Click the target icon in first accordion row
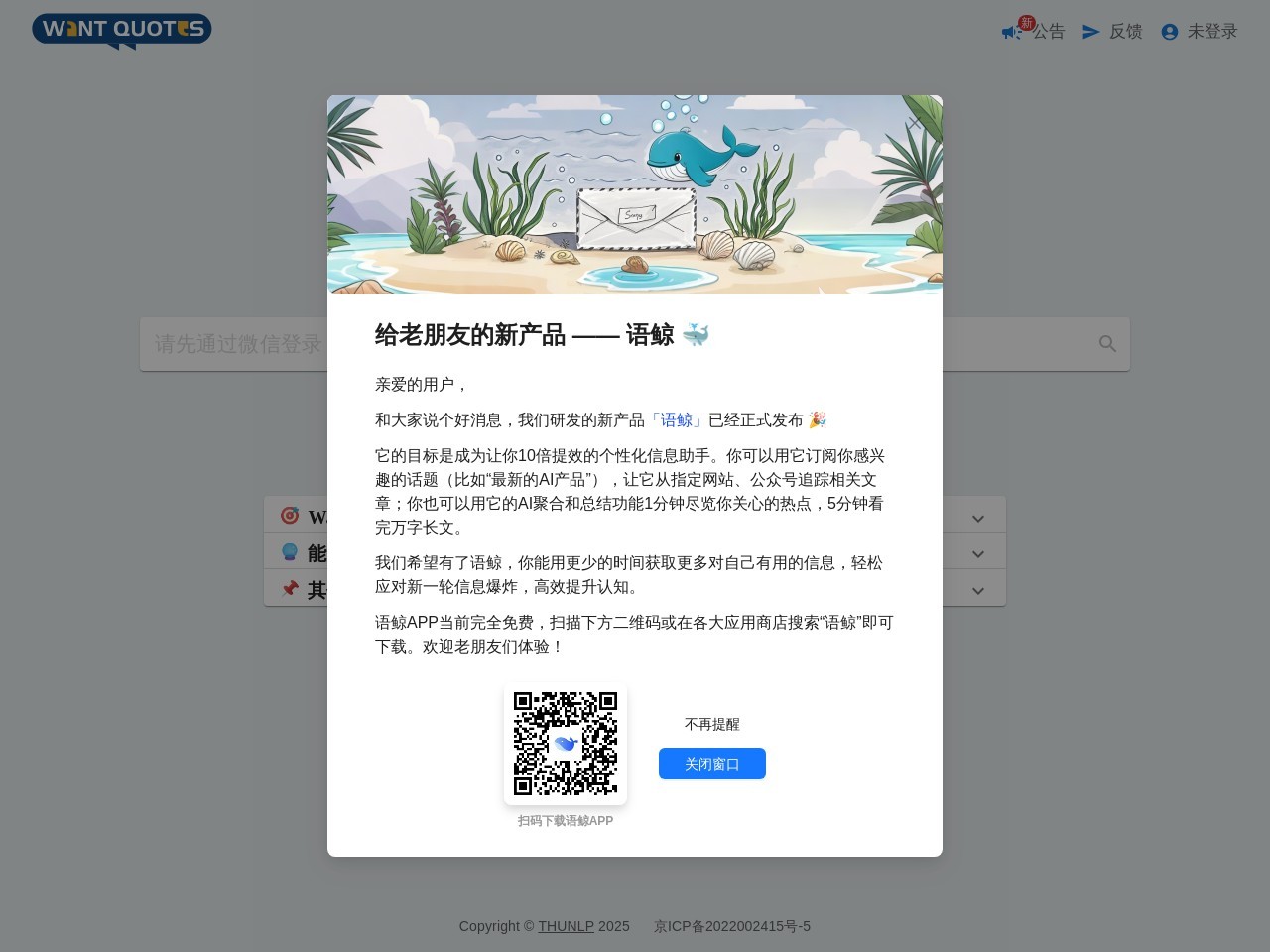 coord(290,516)
